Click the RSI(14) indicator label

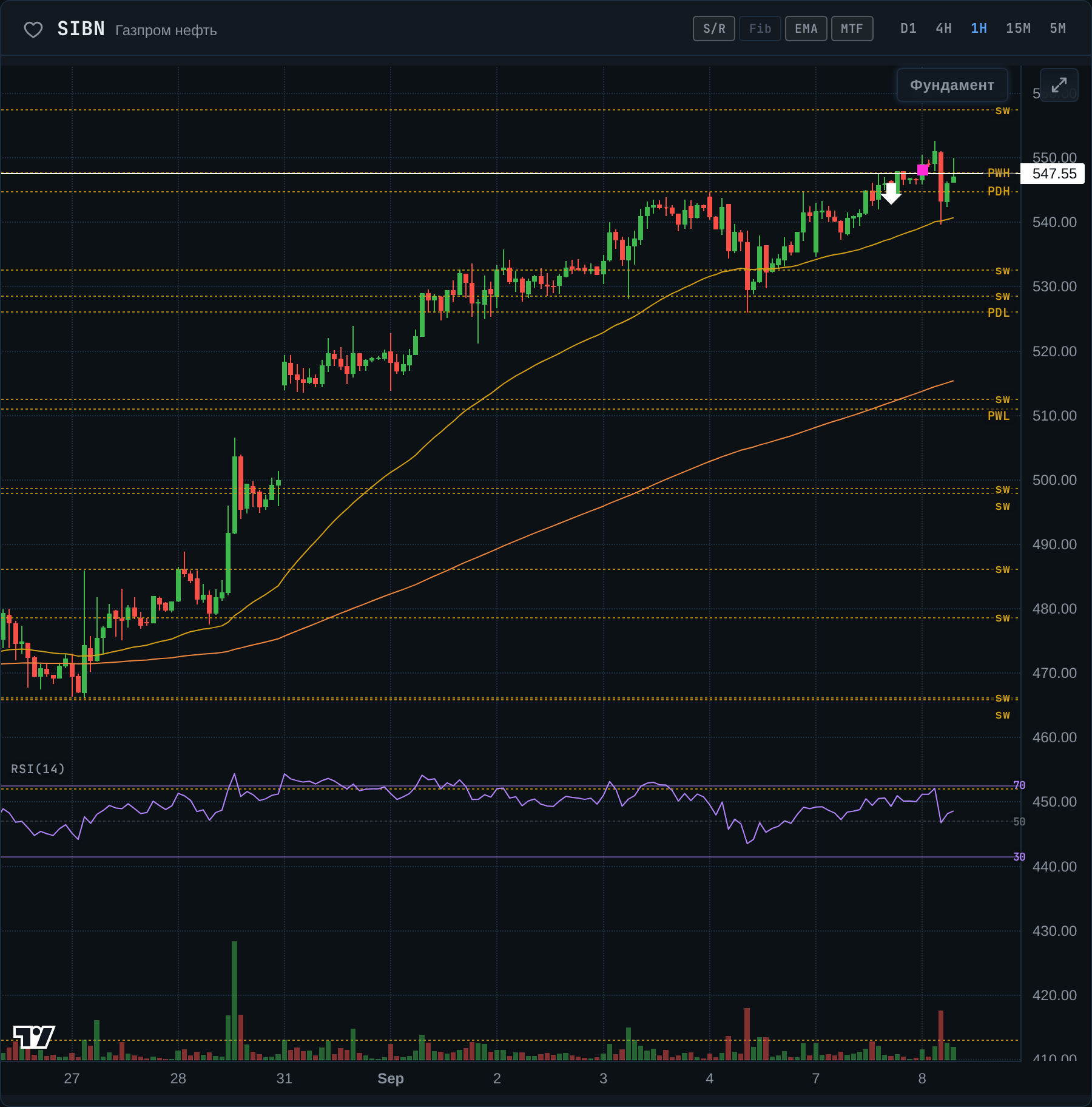pyautogui.click(x=38, y=769)
